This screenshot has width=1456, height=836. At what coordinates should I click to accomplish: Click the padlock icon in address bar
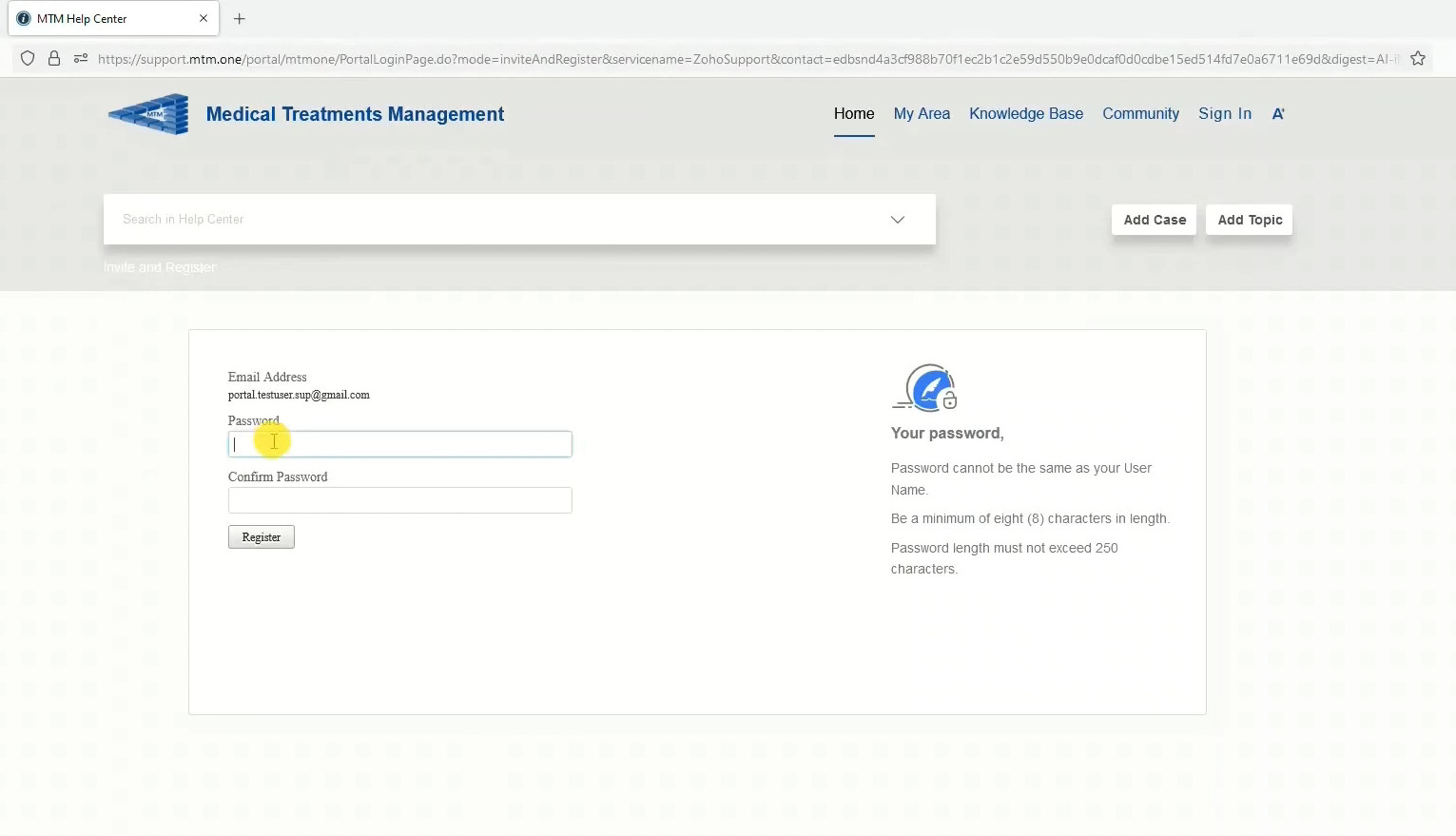point(54,58)
